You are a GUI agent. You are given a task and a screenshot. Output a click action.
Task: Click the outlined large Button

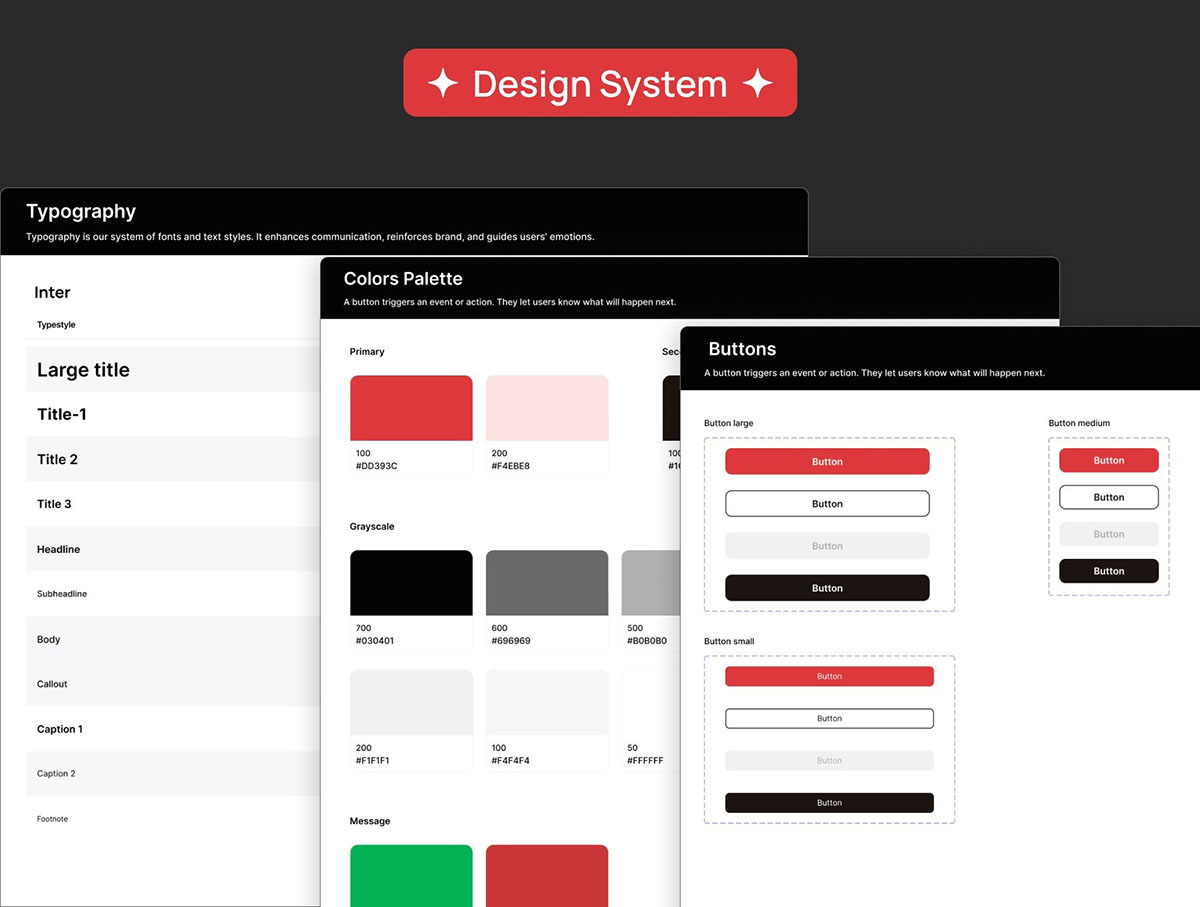tap(827, 504)
